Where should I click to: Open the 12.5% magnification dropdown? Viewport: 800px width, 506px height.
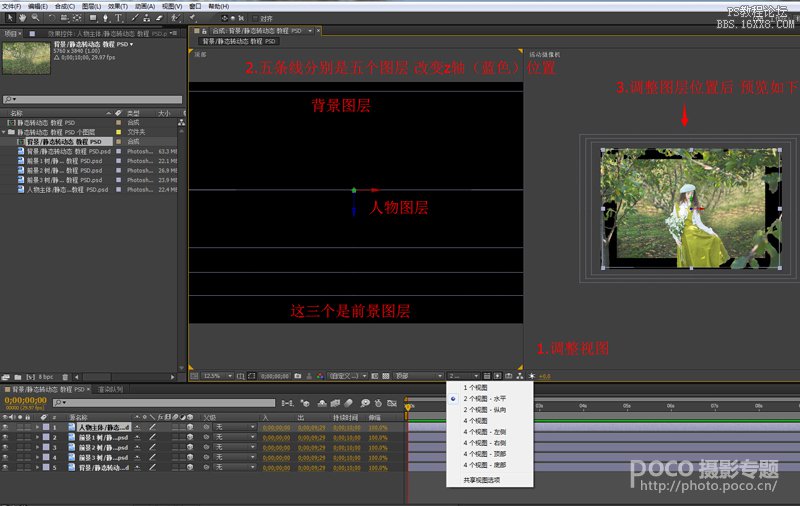pyautogui.click(x=218, y=376)
